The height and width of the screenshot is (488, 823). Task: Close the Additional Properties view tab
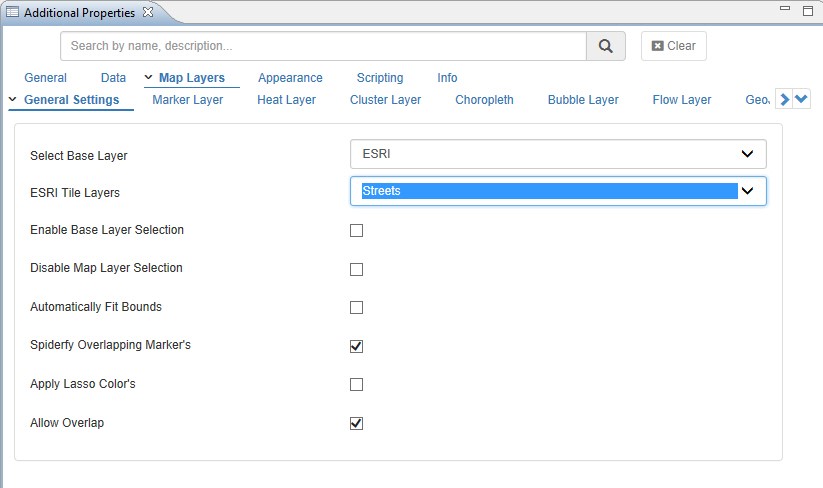tap(148, 13)
